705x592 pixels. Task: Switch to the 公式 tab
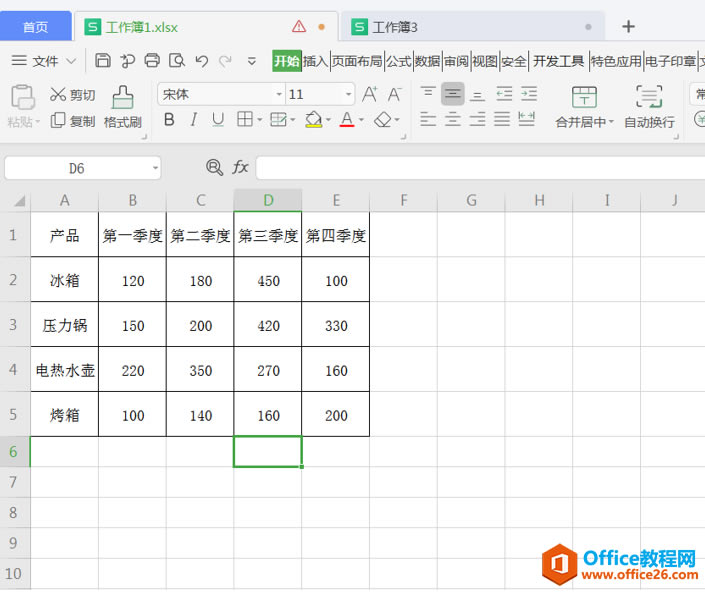(x=399, y=61)
